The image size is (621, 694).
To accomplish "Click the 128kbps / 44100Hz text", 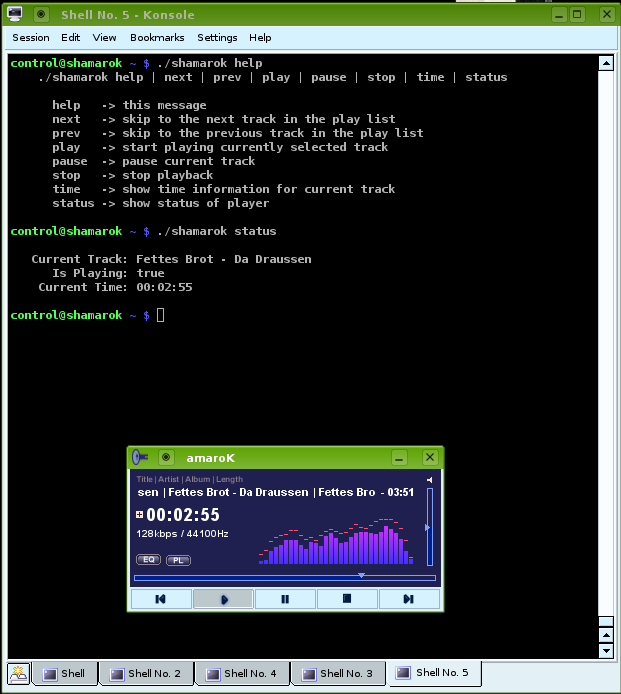I will [x=182, y=534].
